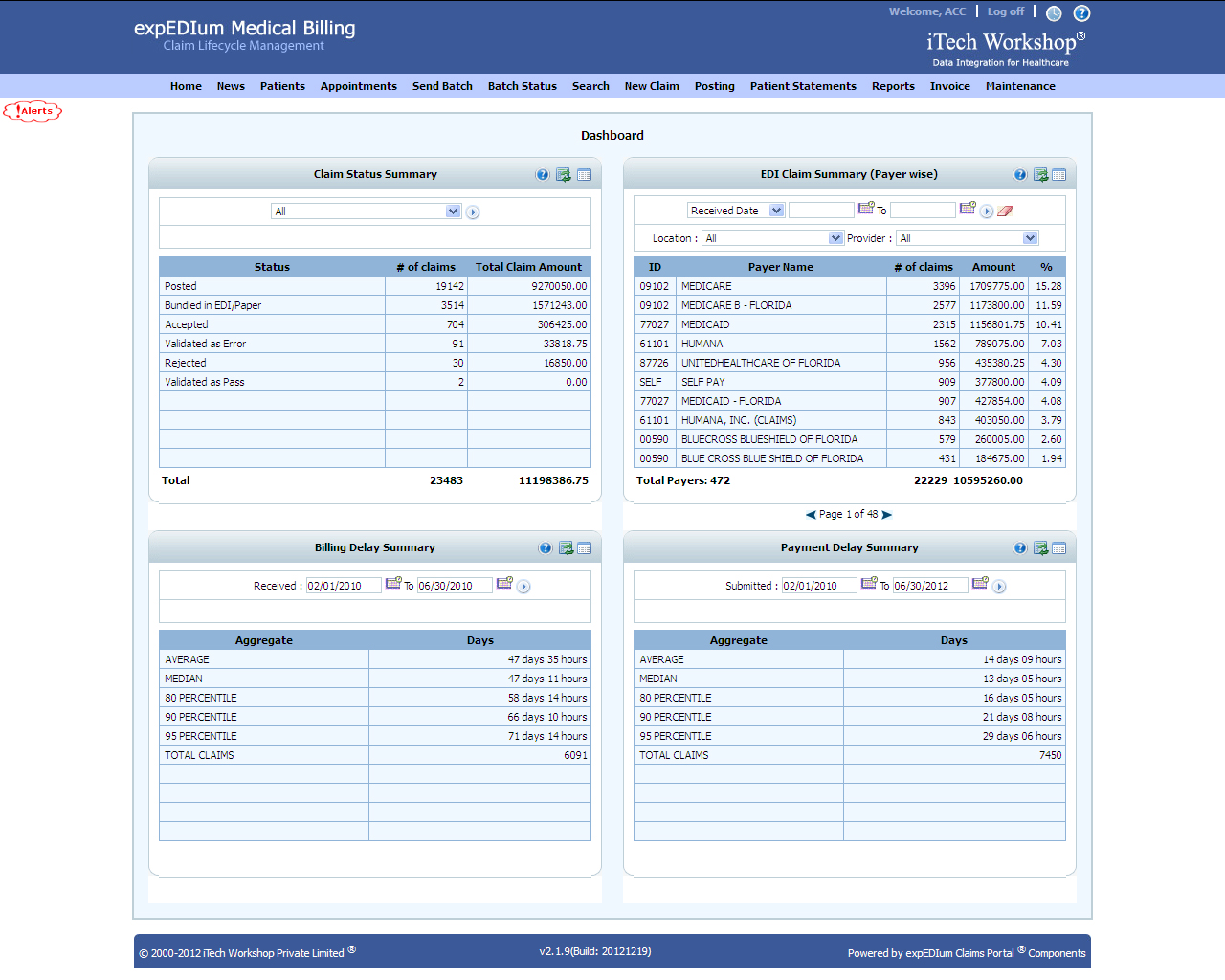Viewport: 1225px width, 980px height.
Task: Go to the next page of payers
Action: point(887,515)
